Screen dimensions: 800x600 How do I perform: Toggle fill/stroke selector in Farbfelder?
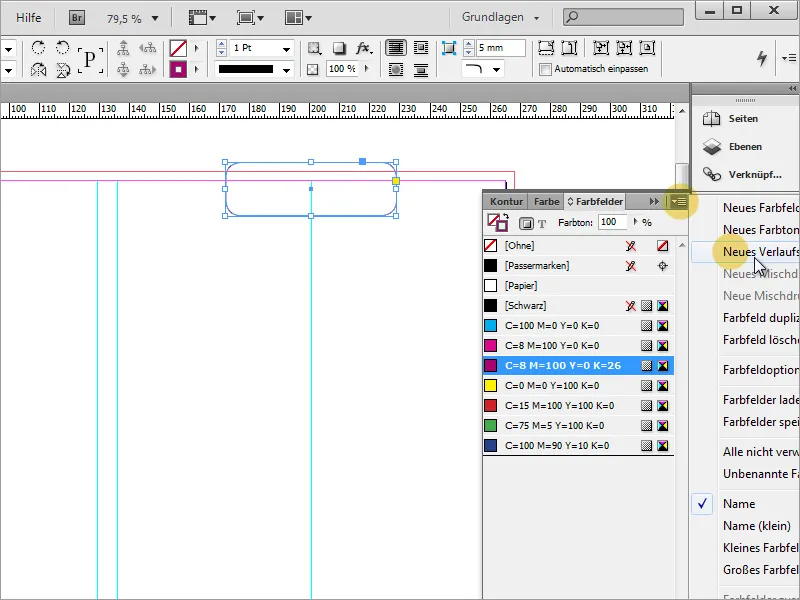[497, 222]
